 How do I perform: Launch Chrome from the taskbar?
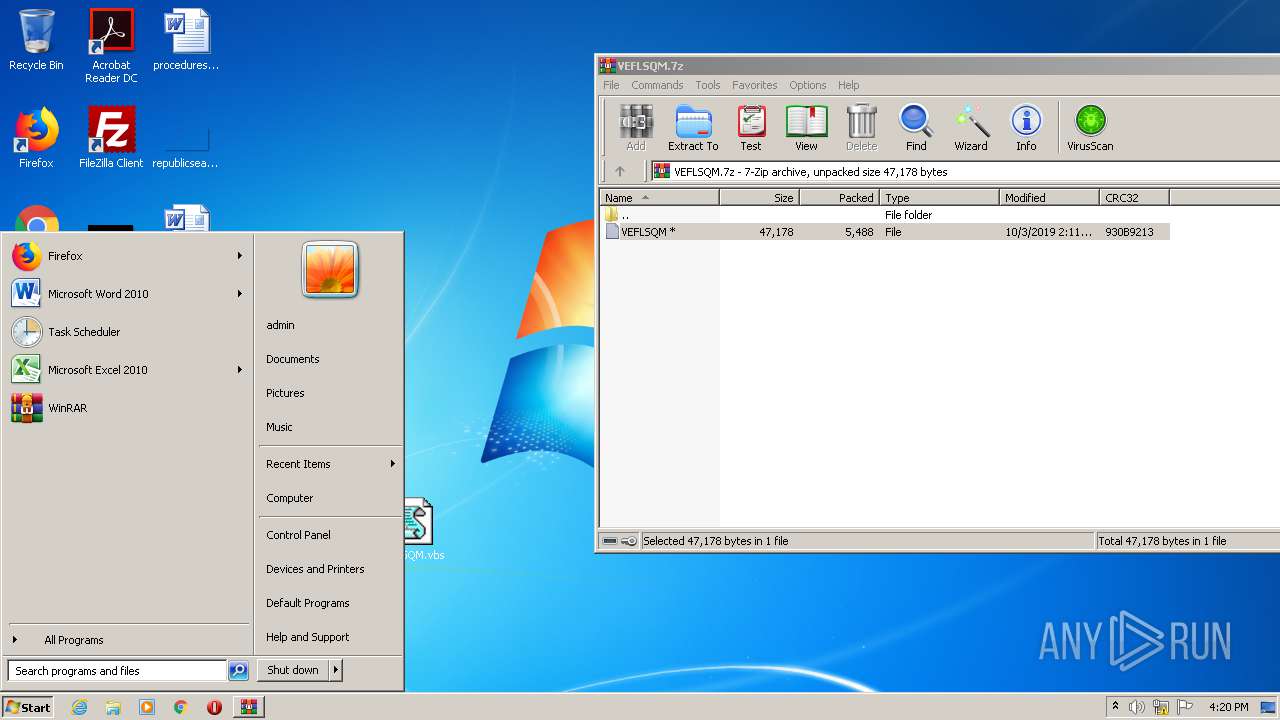click(181, 707)
